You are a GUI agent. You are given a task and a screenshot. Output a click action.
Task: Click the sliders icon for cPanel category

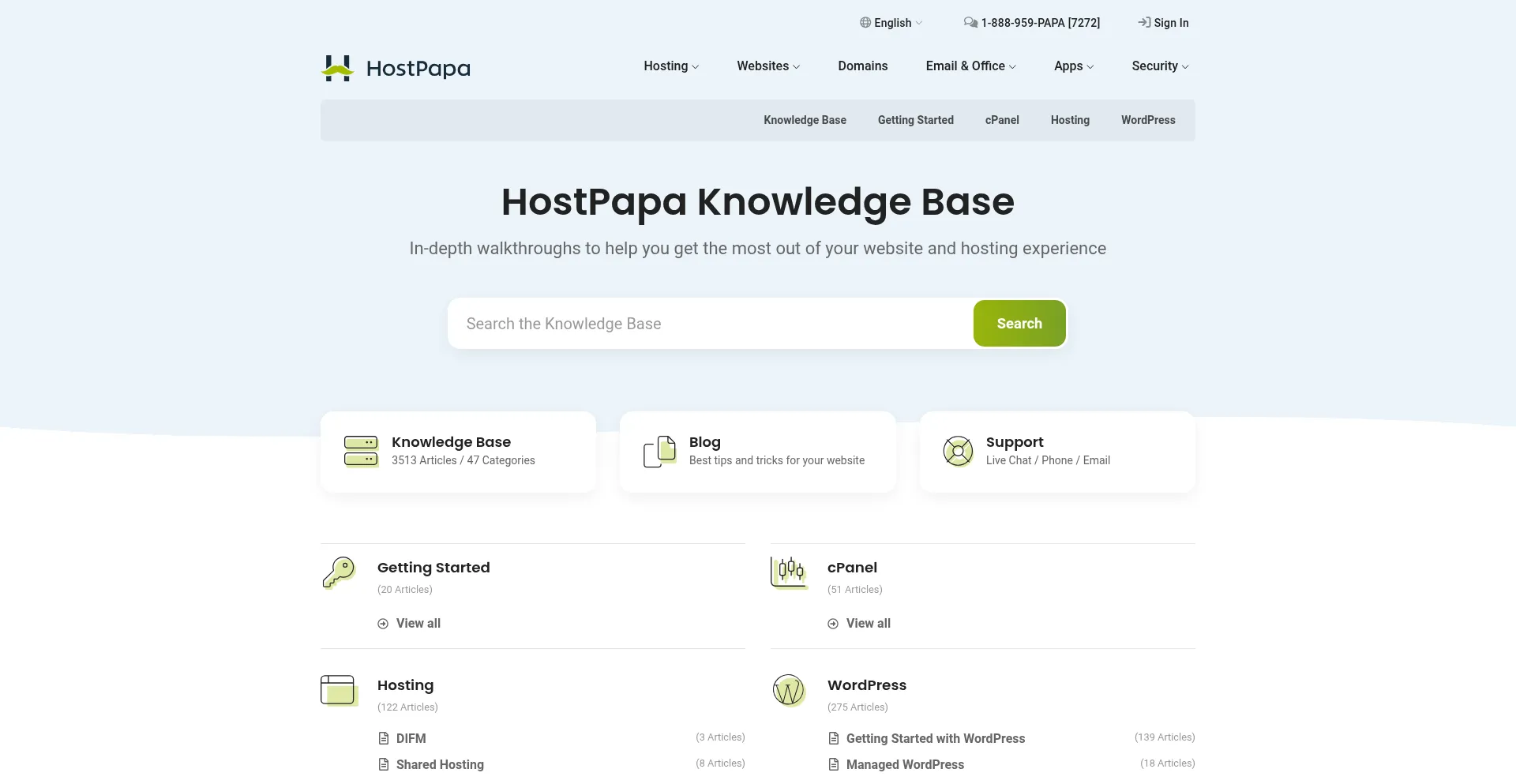coord(789,573)
